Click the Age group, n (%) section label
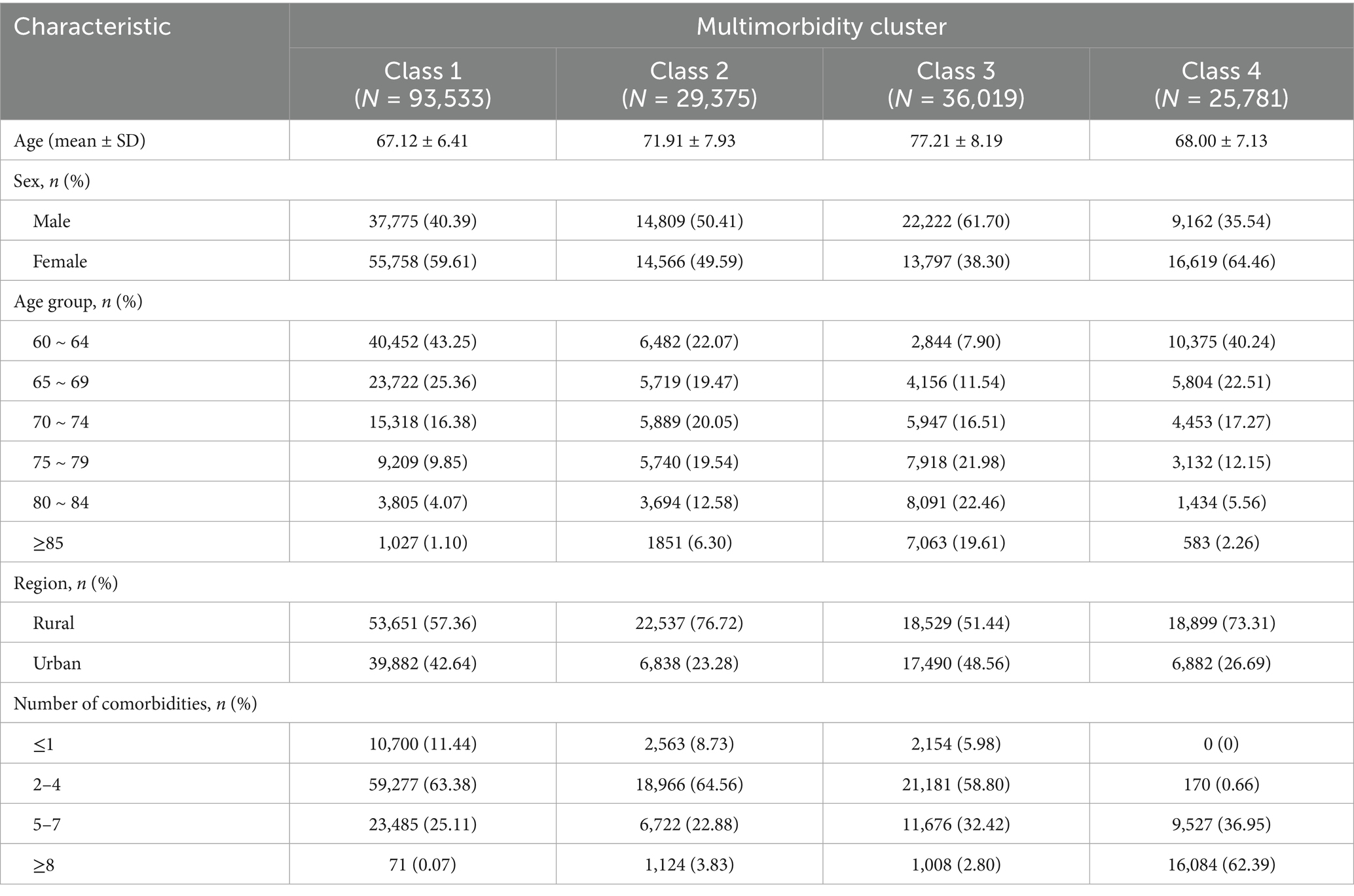Viewport: 1354px width, 896px height. (78, 302)
